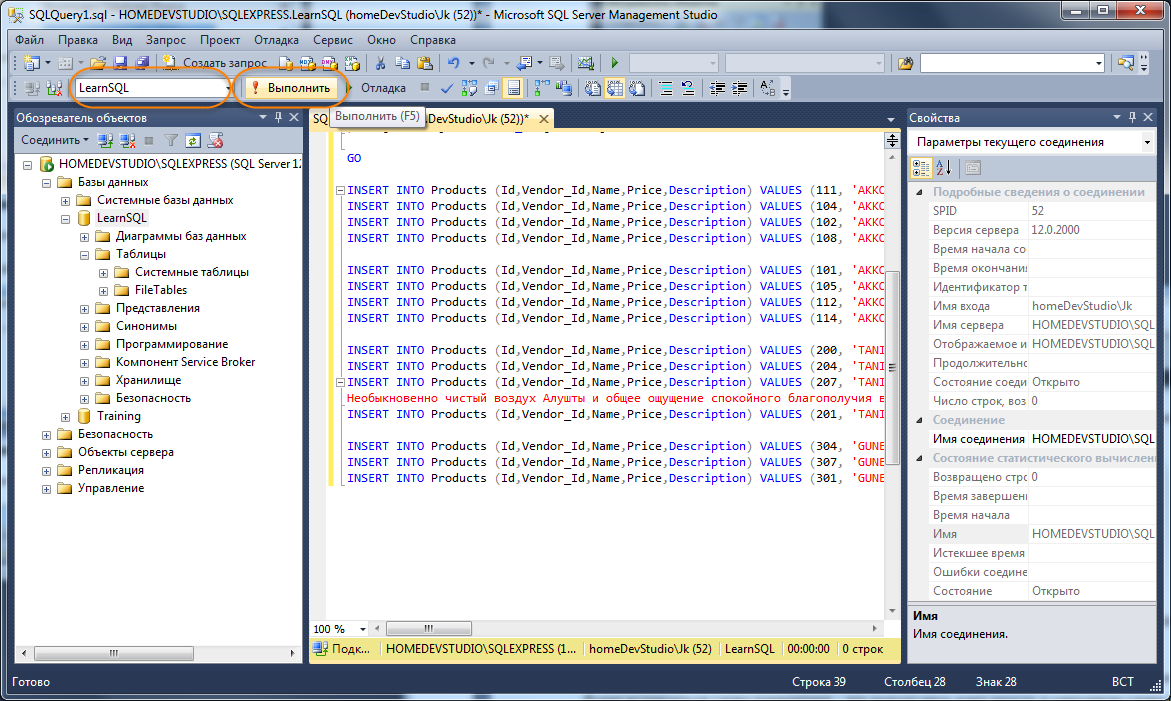Click the Disconnect icon in Object Explorer
This screenshot has height=701, width=1171.
pos(128,140)
